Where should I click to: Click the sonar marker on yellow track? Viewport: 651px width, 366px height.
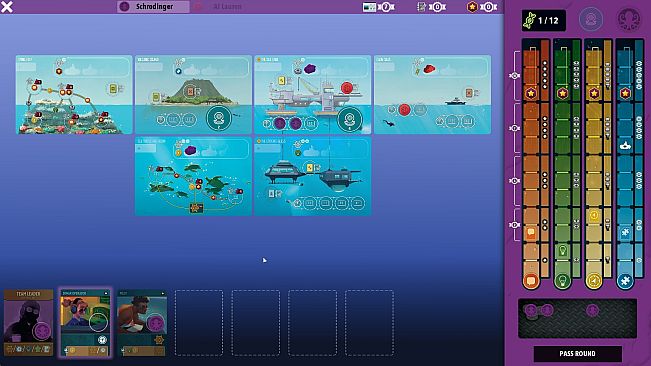[x=594, y=215]
